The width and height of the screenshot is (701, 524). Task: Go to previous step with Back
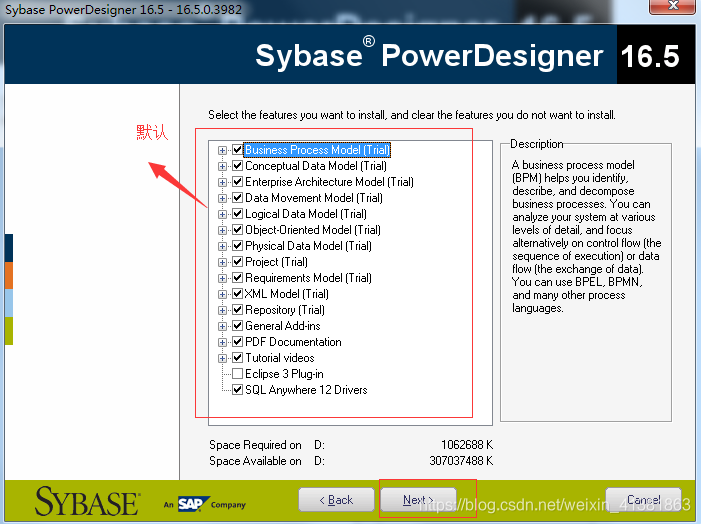(336, 500)
